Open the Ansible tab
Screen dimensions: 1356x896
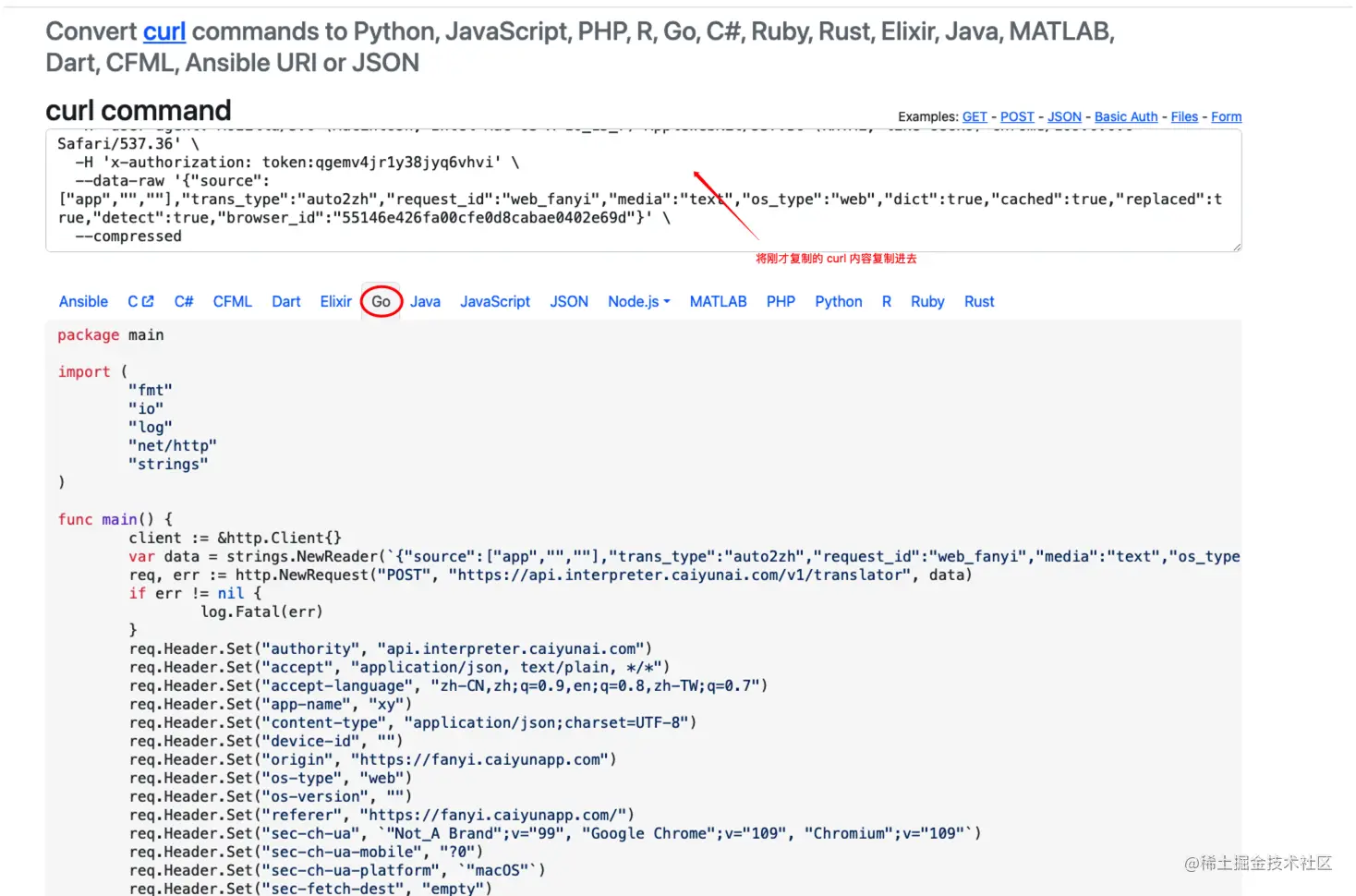(x=83, y=301)
